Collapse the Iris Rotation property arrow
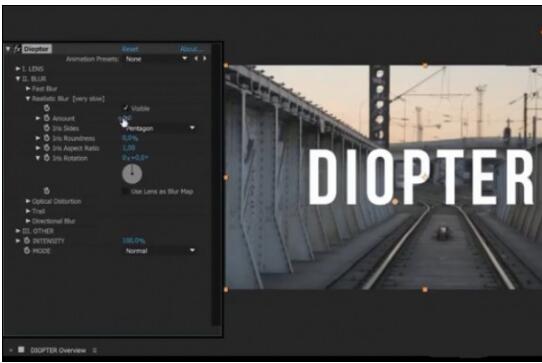Viewport: 542px width, 363px height. tap(38, 158)
